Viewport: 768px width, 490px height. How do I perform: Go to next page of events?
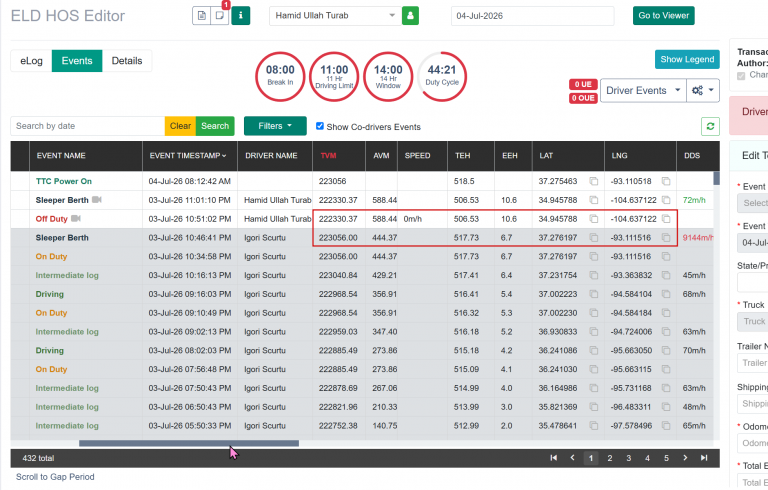(685, 458)
